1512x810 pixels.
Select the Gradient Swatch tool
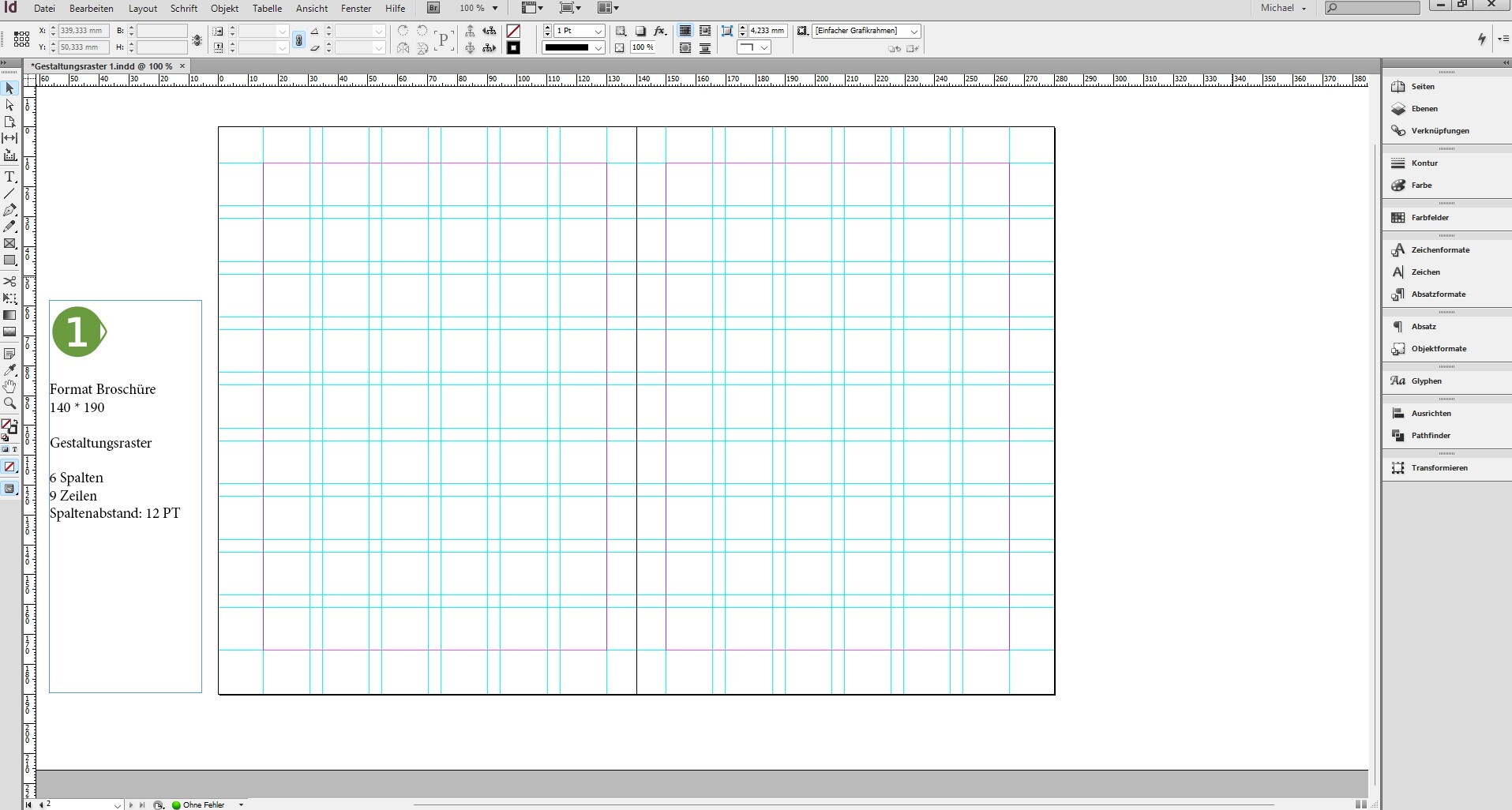pos(9,315)
